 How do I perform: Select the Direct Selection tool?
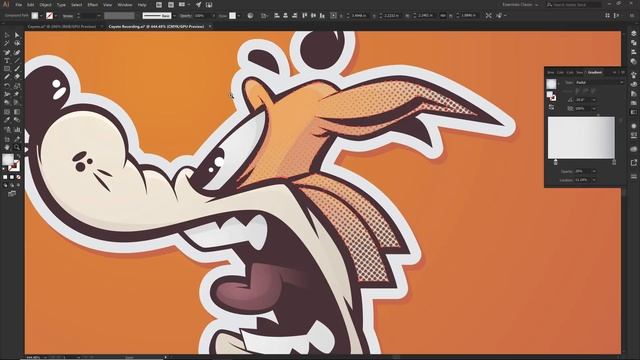click(17, 36)
